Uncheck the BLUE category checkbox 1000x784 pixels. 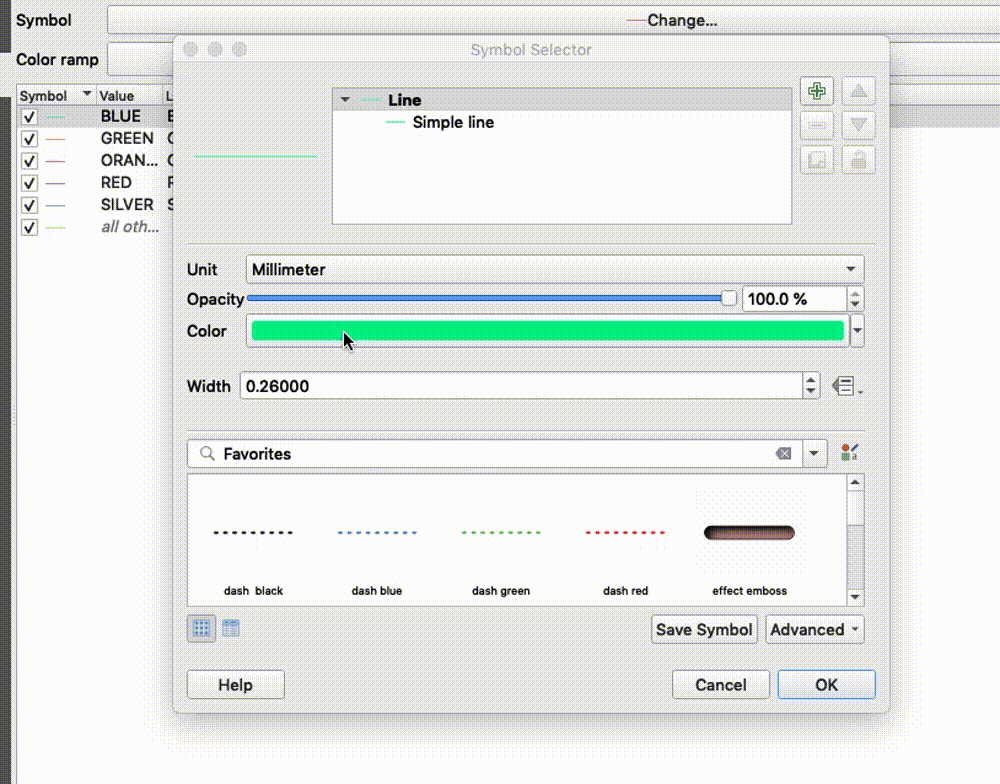pyautogui.click(x=29, y=117)
